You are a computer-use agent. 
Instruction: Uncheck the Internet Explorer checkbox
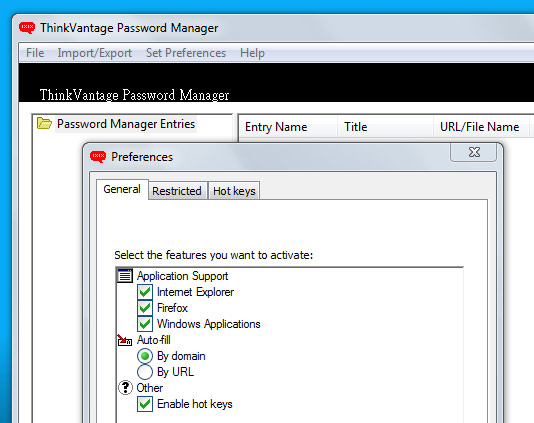[x=145, y=292]
